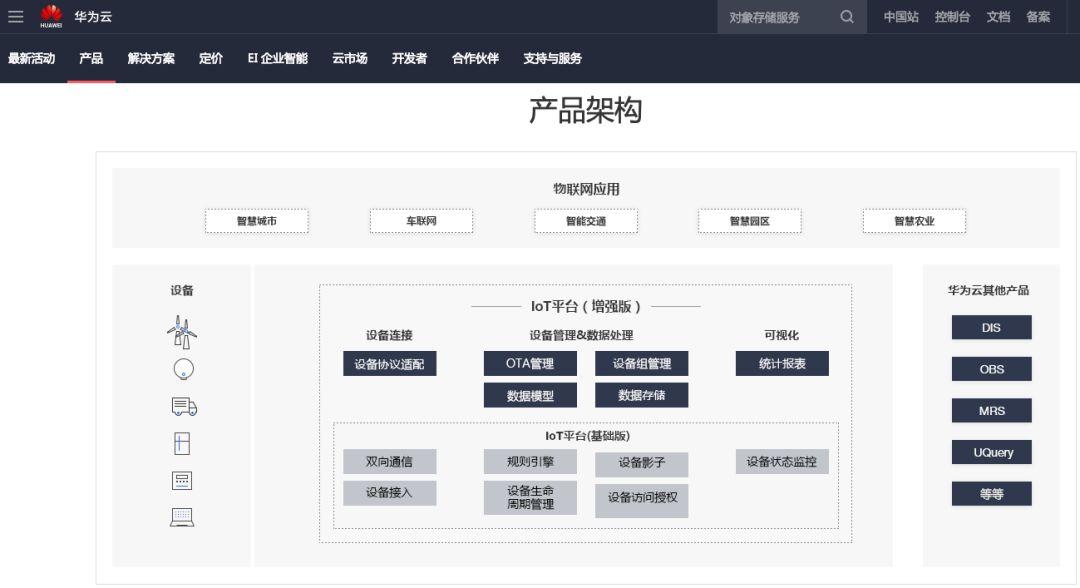
Task: Open the 开发者 menu
Action: point(409,59)
